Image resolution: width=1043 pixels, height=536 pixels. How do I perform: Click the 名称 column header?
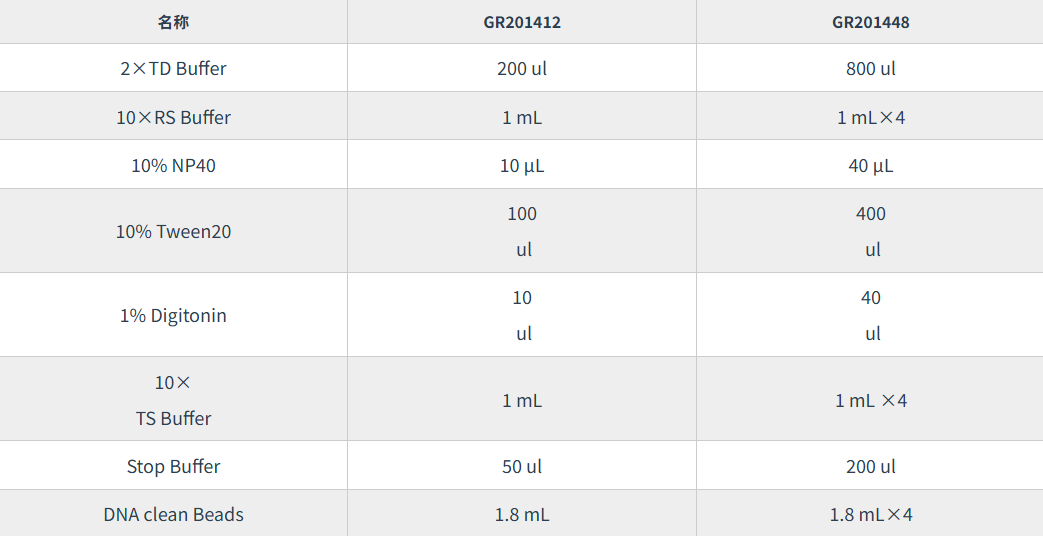(173, 21)
